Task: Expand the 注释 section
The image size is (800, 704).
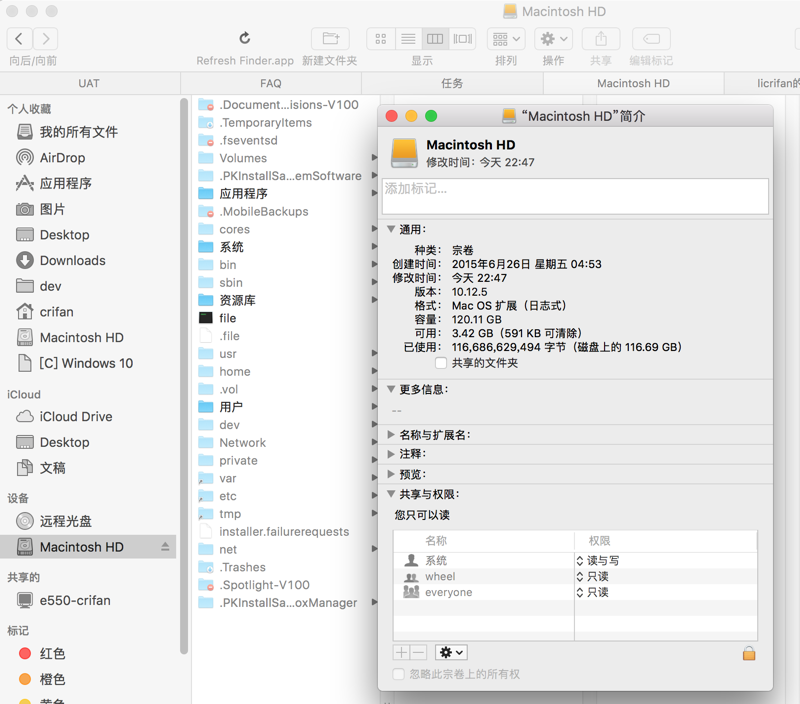Action: coord(391,454)
